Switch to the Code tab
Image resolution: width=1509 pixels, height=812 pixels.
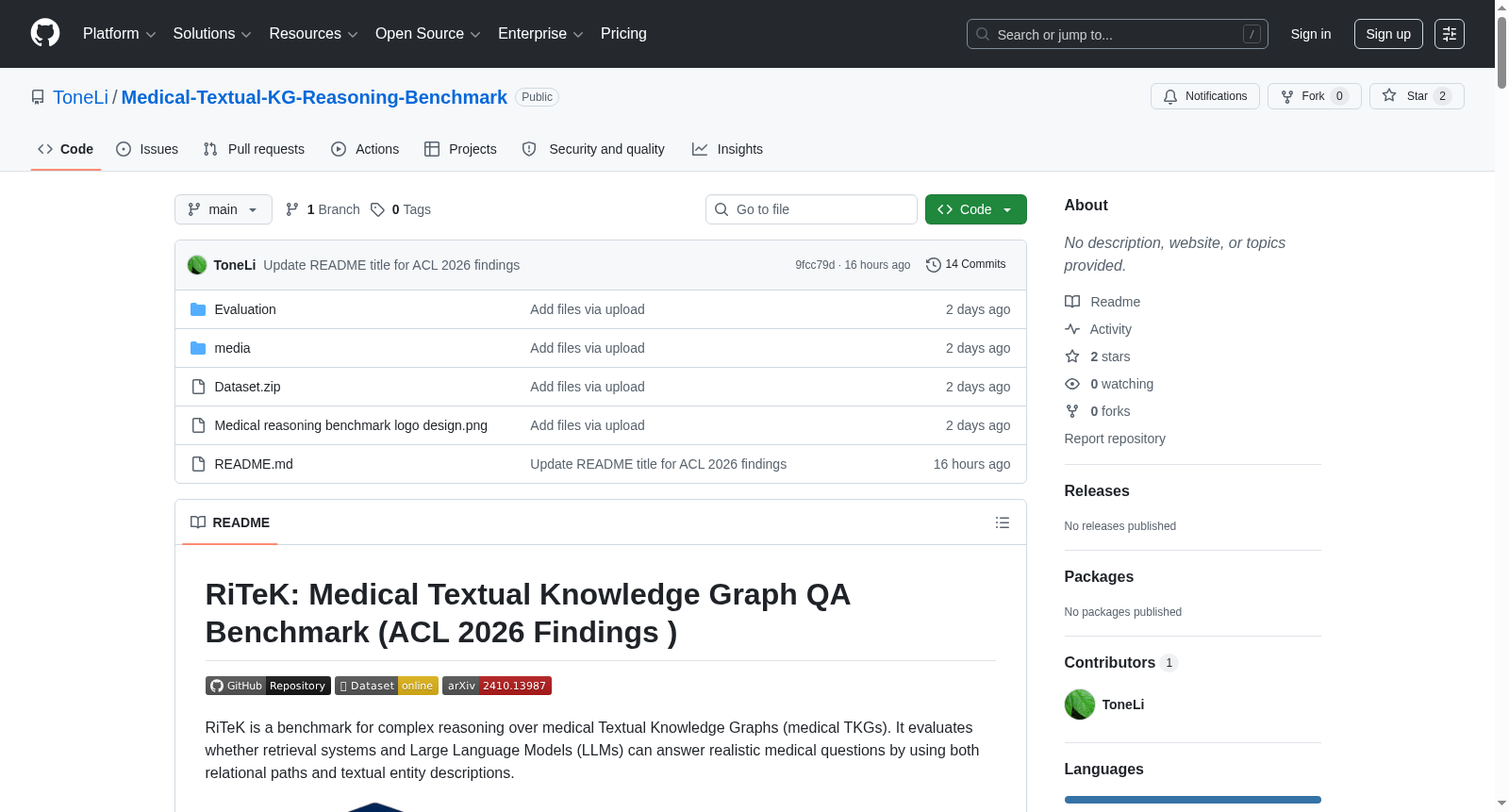coord(66,149)
